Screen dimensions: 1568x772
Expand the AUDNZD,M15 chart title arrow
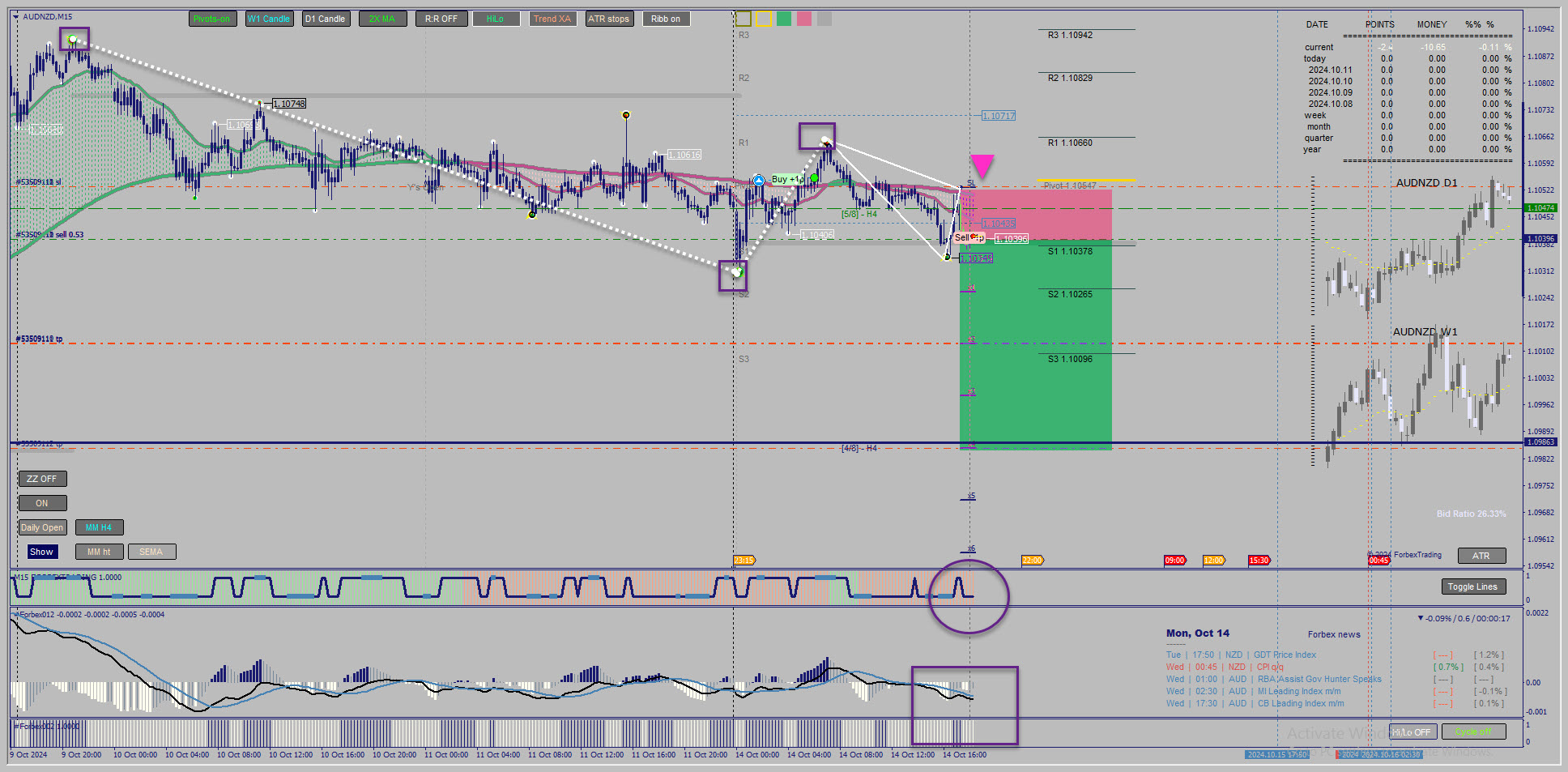tap(15, 16)
